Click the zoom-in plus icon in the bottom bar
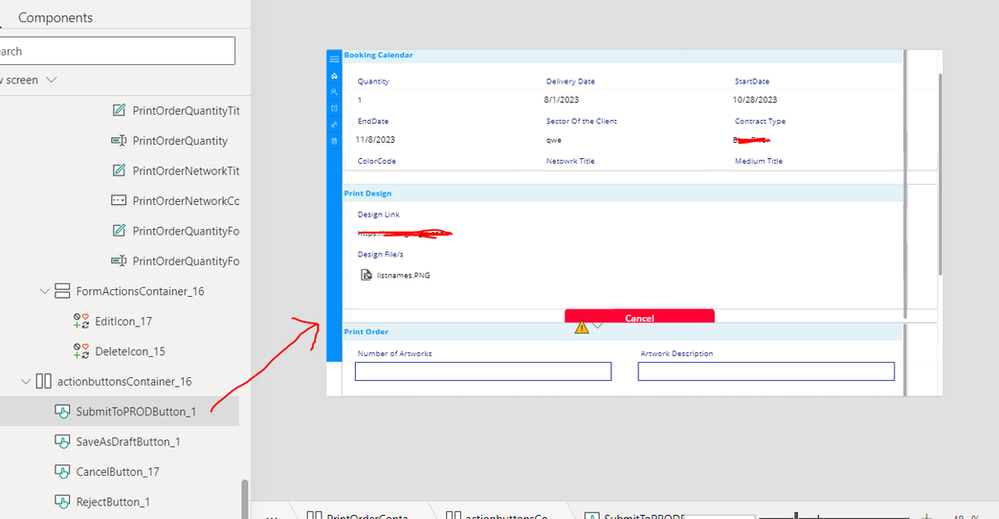This screenshot has height=519, width=999. (927, 516)
